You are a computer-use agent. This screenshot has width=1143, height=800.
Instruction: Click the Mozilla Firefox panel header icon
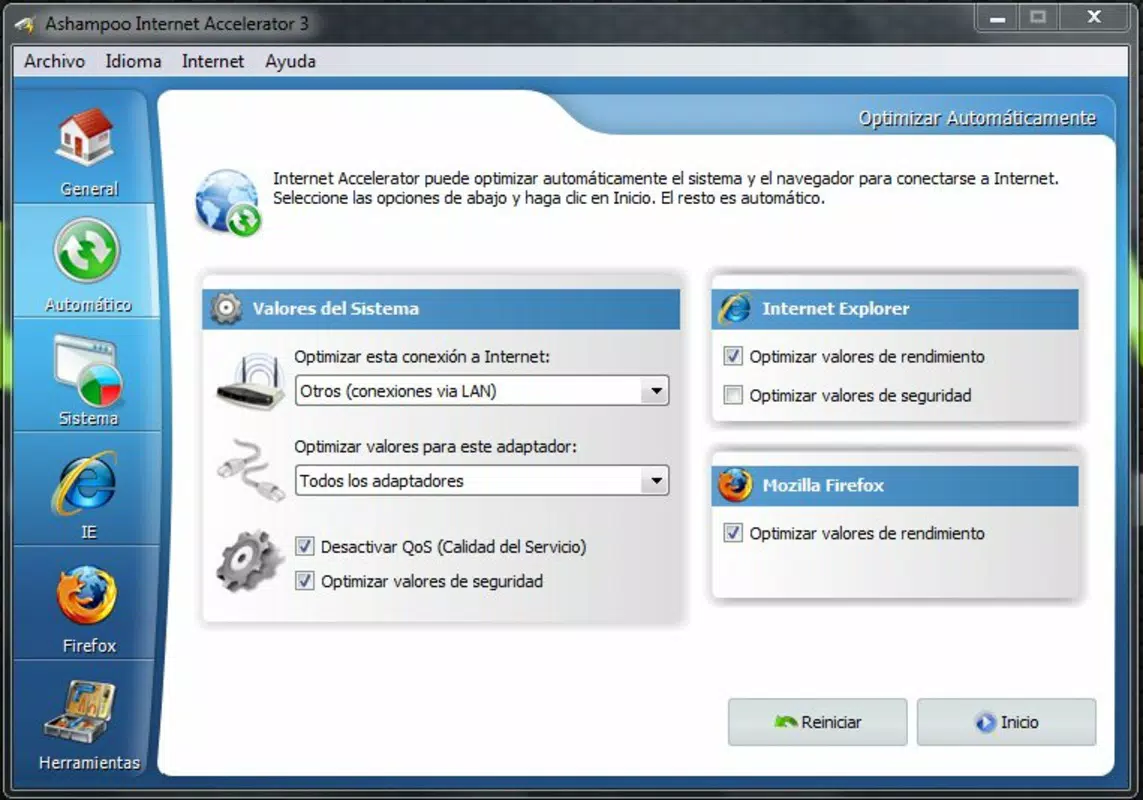(x=735, y=485)
